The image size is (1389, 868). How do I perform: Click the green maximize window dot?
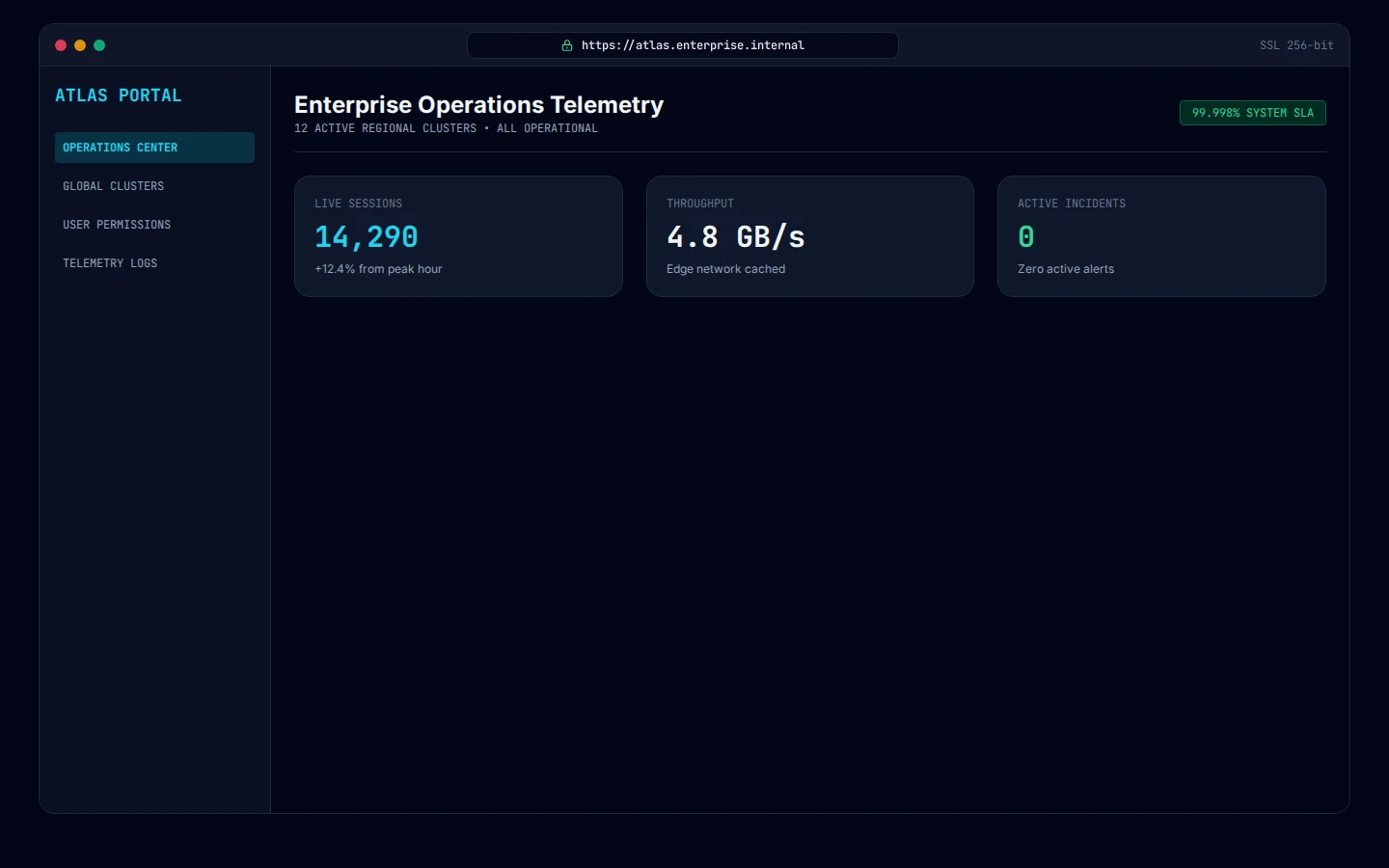[99, 45]
